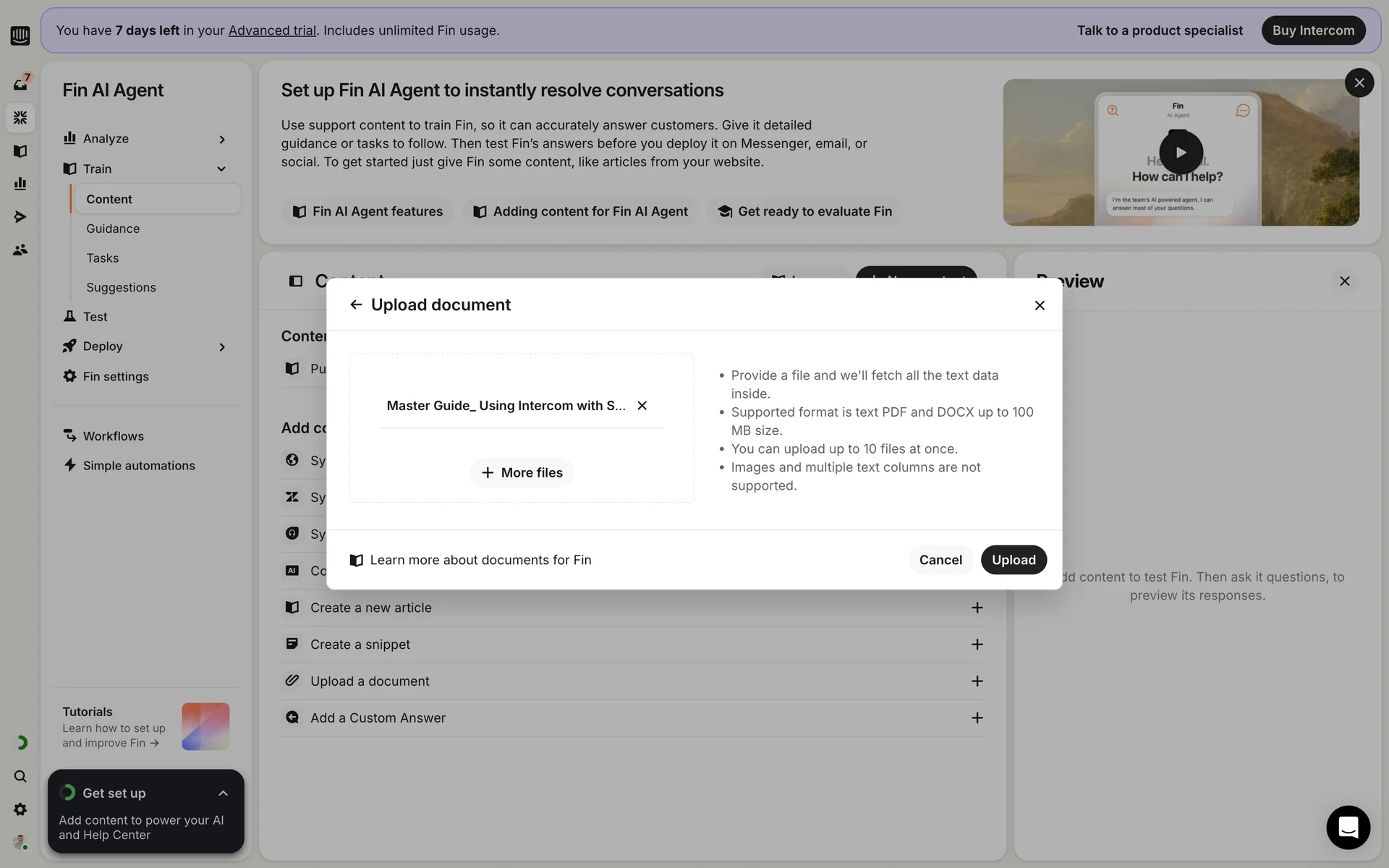
Task: Collapse the Get set up panel
Action: [223, 793]
